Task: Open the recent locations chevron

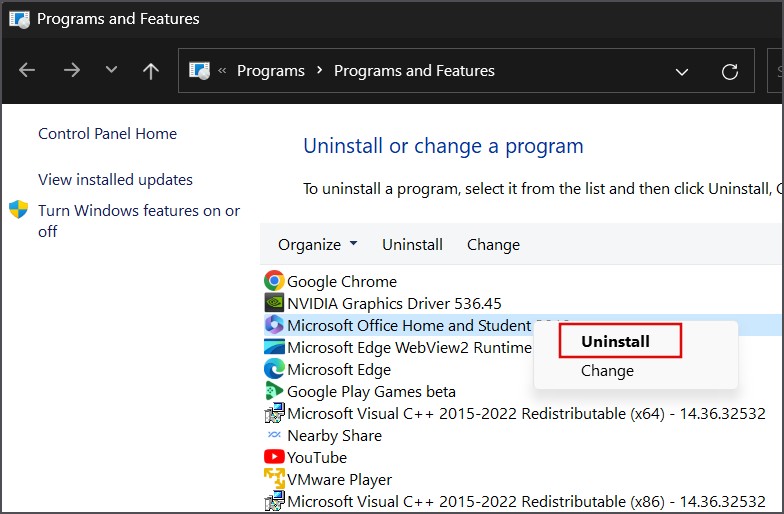Action: 111,71
